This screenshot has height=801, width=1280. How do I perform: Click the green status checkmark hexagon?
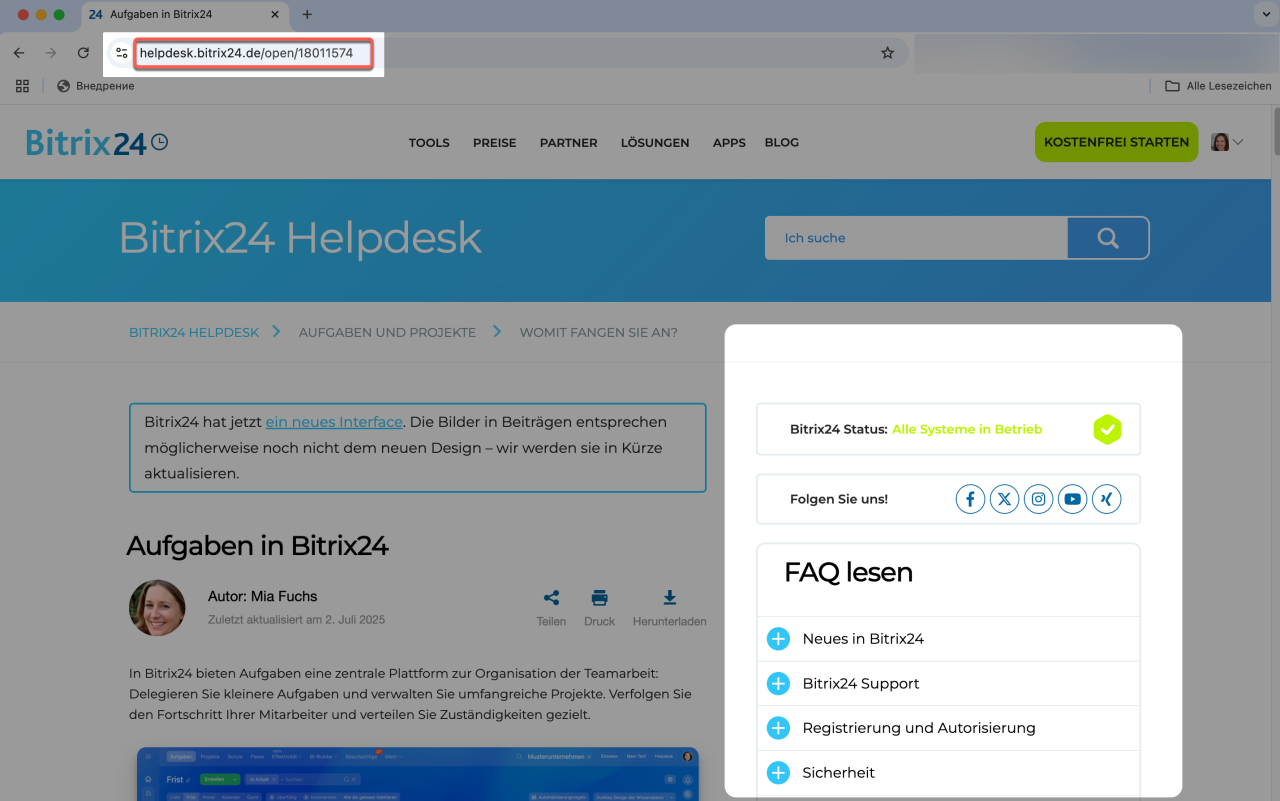(x=1107, y=429)
